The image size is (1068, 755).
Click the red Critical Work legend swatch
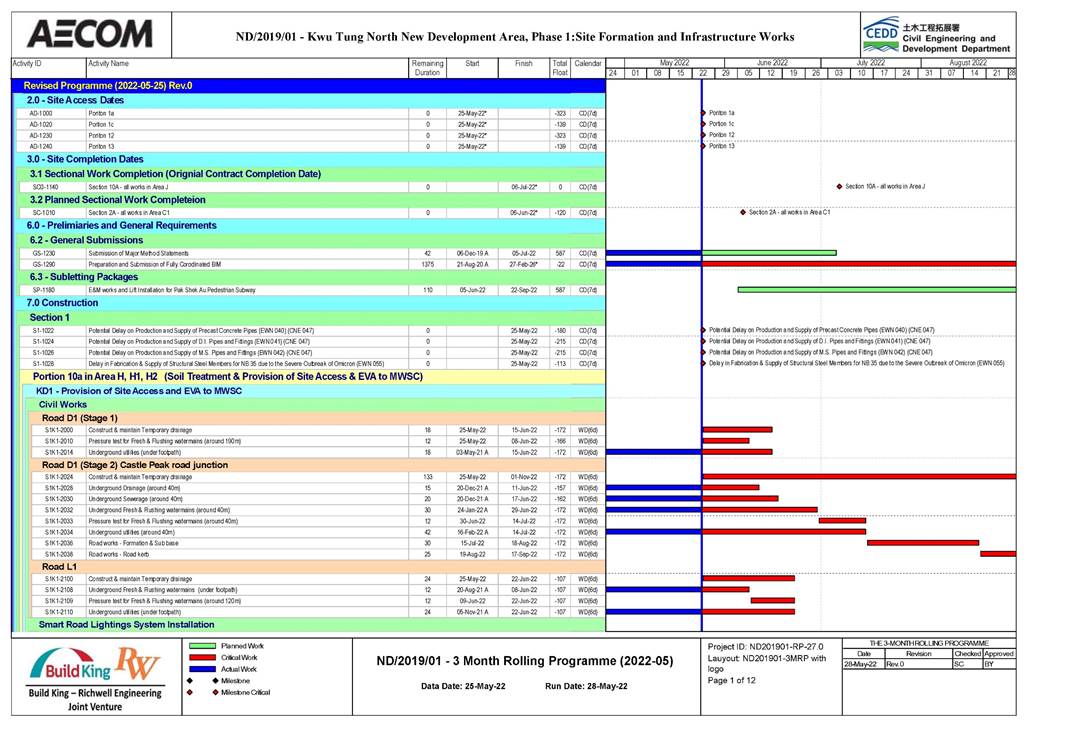point(200,657)
